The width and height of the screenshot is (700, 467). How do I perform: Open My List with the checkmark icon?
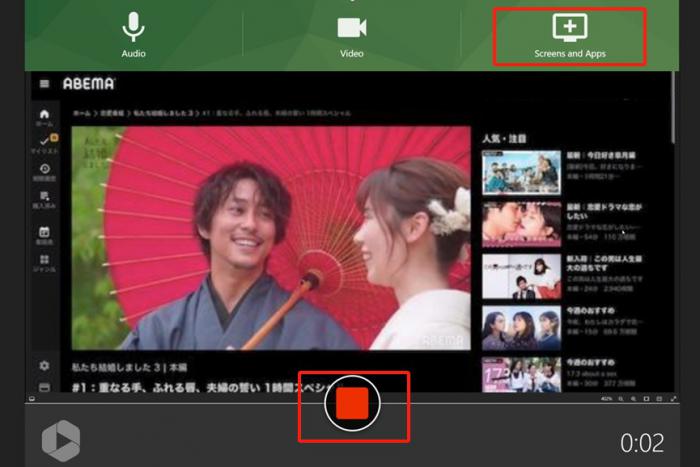point(44,144)
